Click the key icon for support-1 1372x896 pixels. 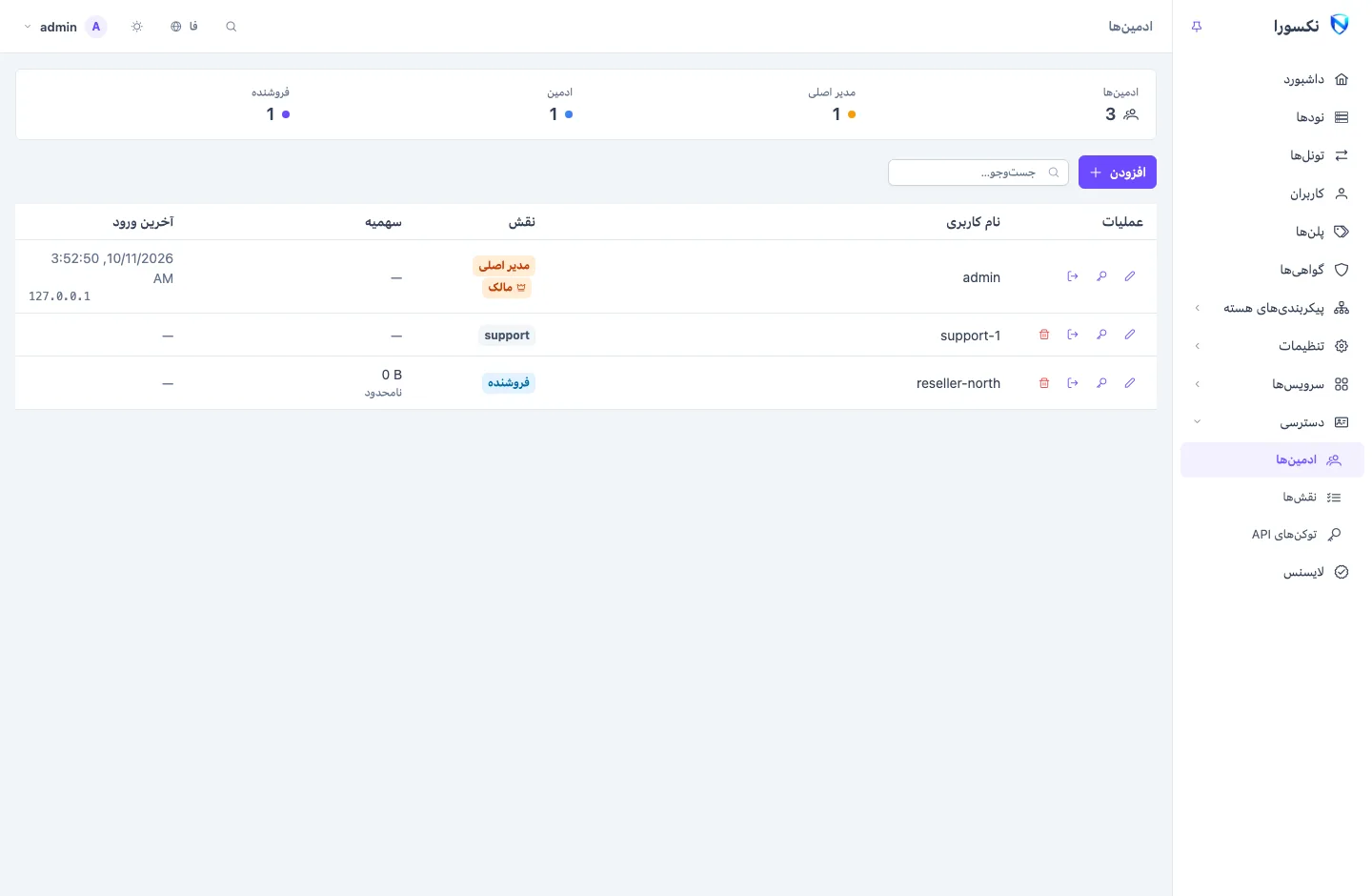1101,335
